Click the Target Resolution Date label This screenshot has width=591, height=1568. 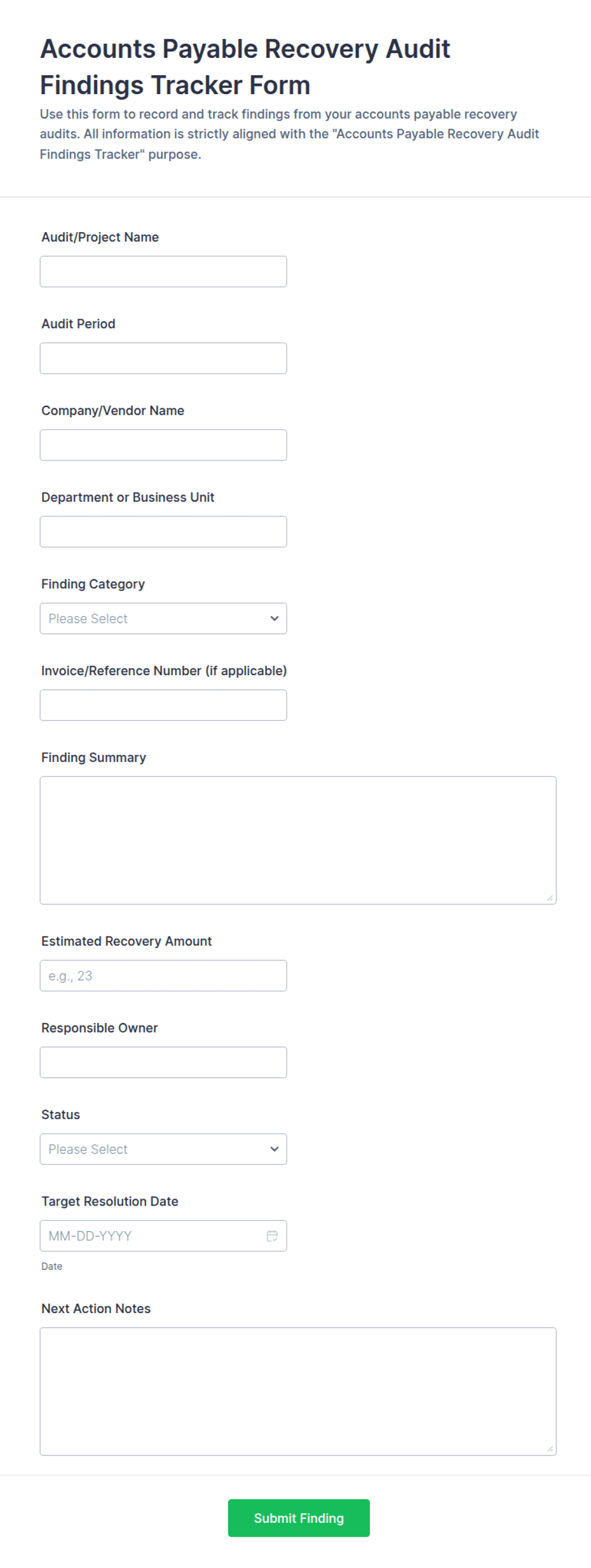coord(110,1201)
